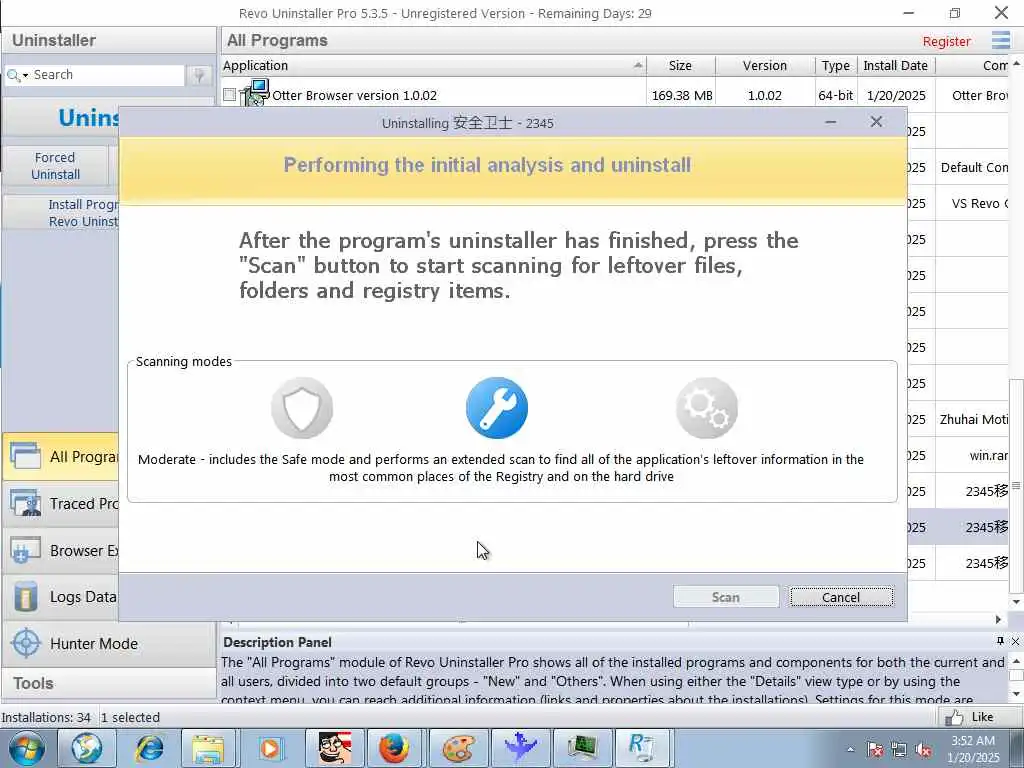This screenshot has width=1024, height=768.
Task: Launch Internet Explorer from taskbar
Action: click(148, 748)
